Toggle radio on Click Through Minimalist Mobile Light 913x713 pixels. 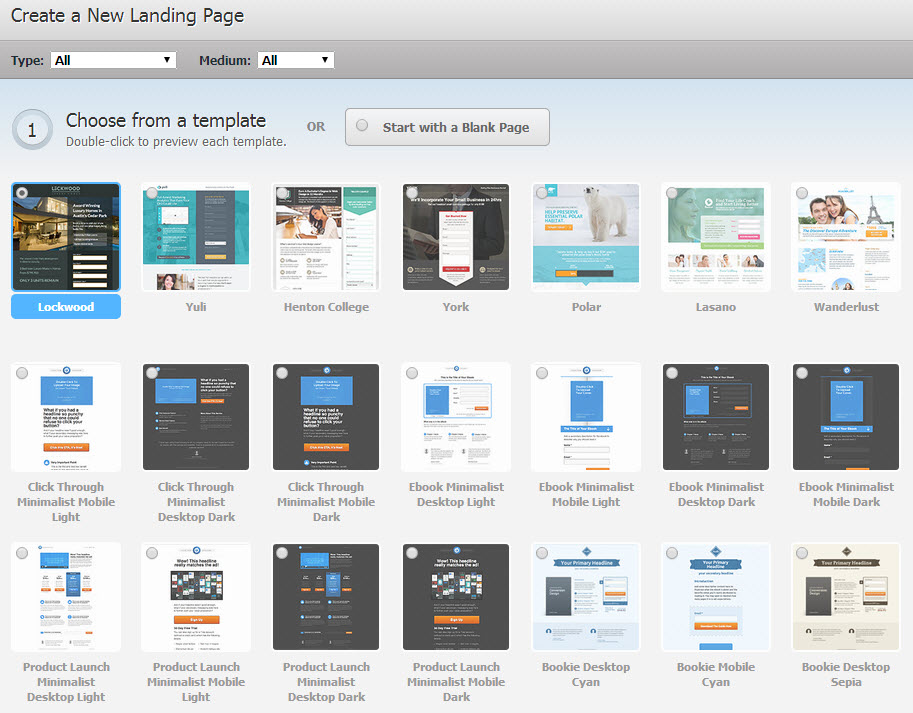point(22,373)
